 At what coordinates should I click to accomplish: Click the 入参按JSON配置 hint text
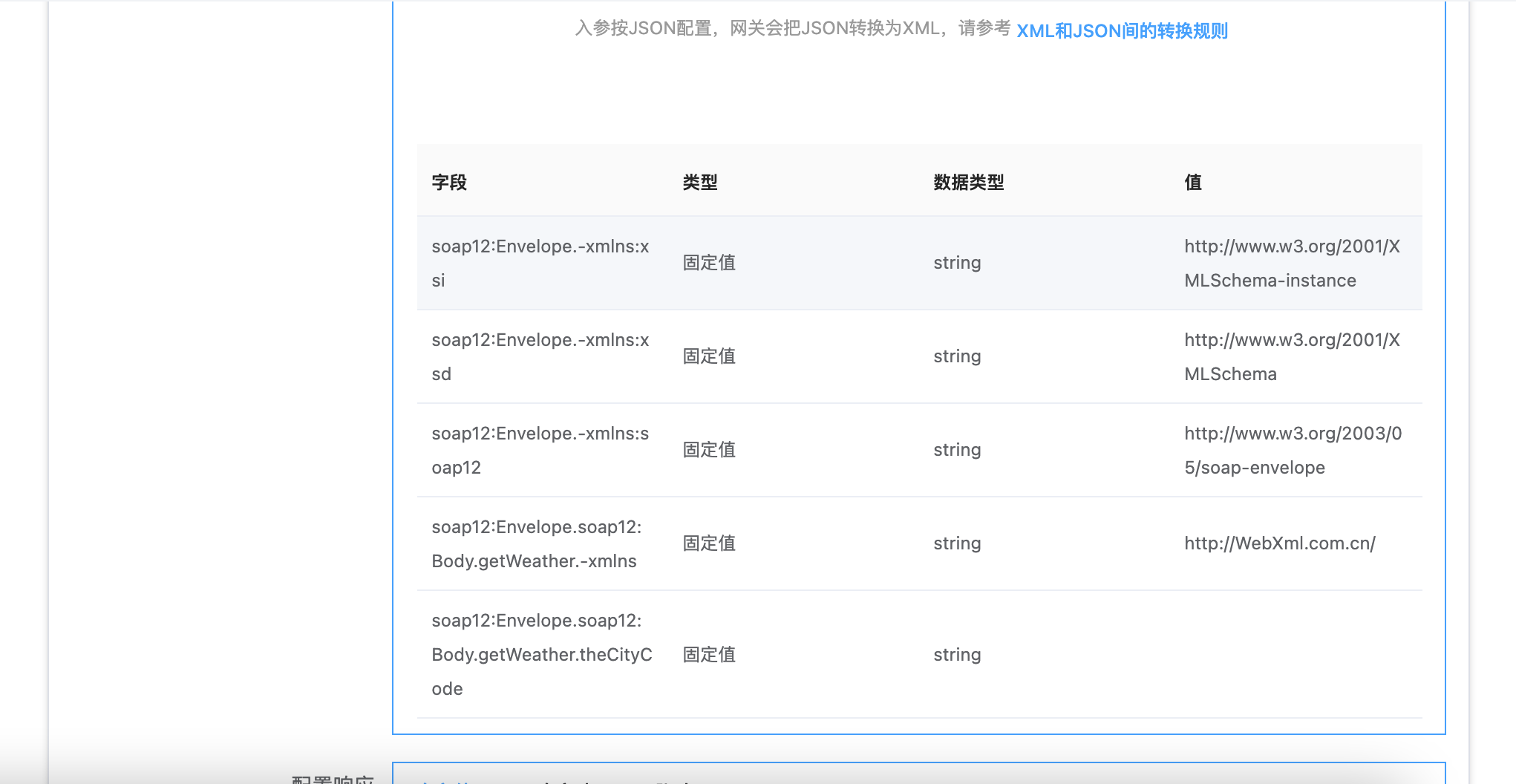tap(792, 28)
